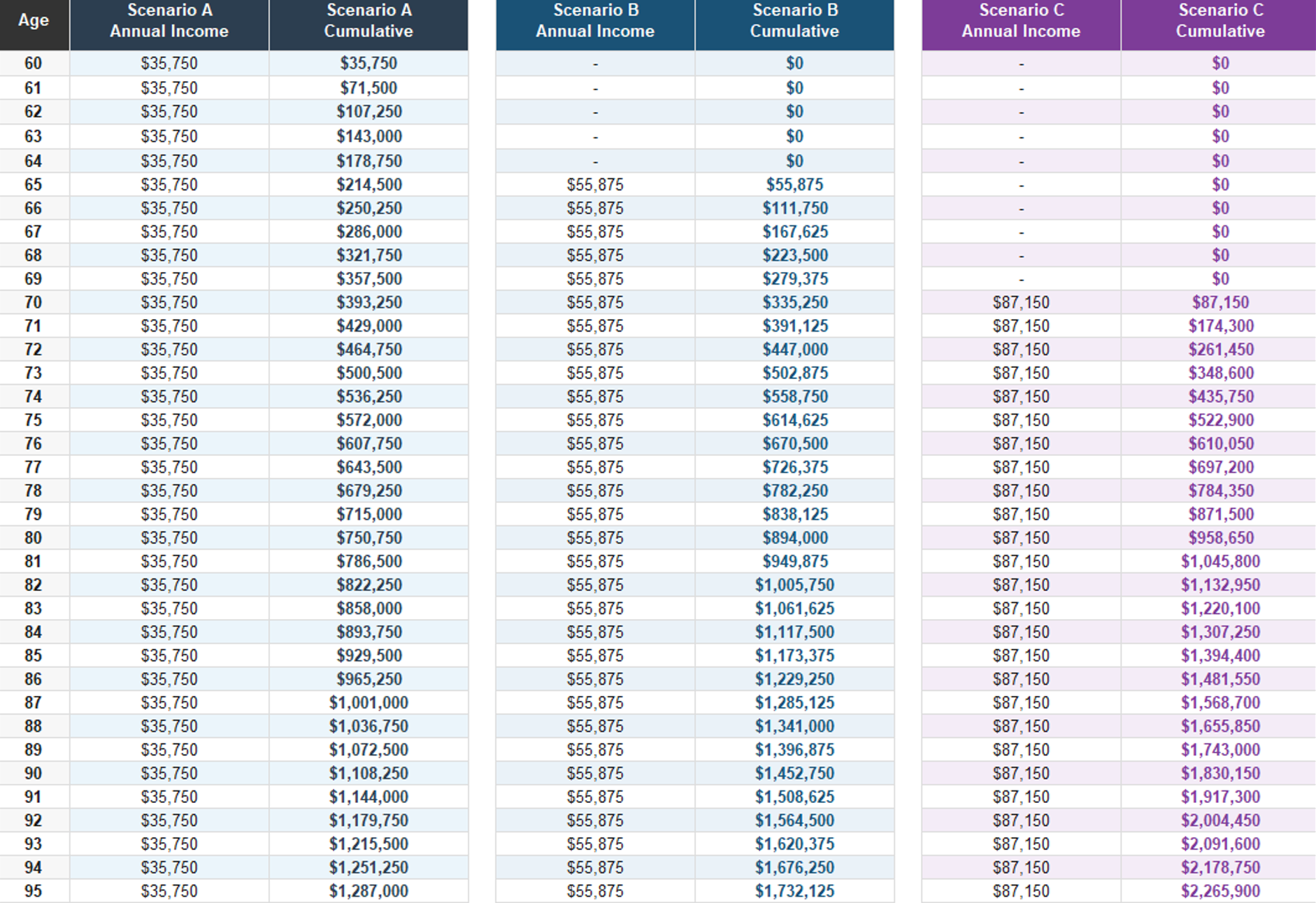Click the Scenario B Cumulative header

[794, 21]
